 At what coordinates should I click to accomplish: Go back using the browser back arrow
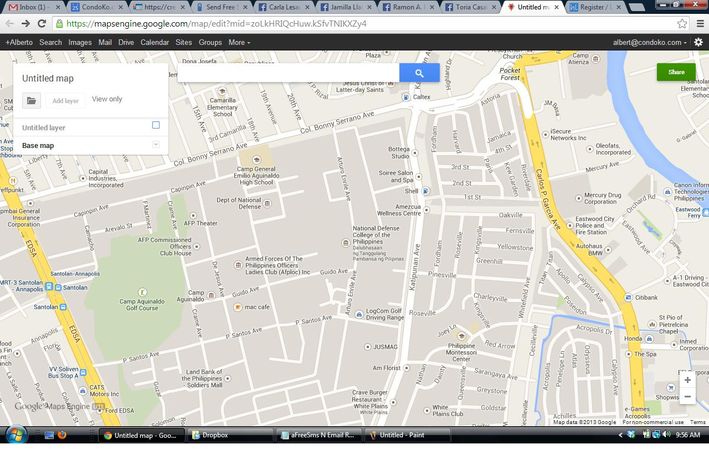[x=9, y=24]
